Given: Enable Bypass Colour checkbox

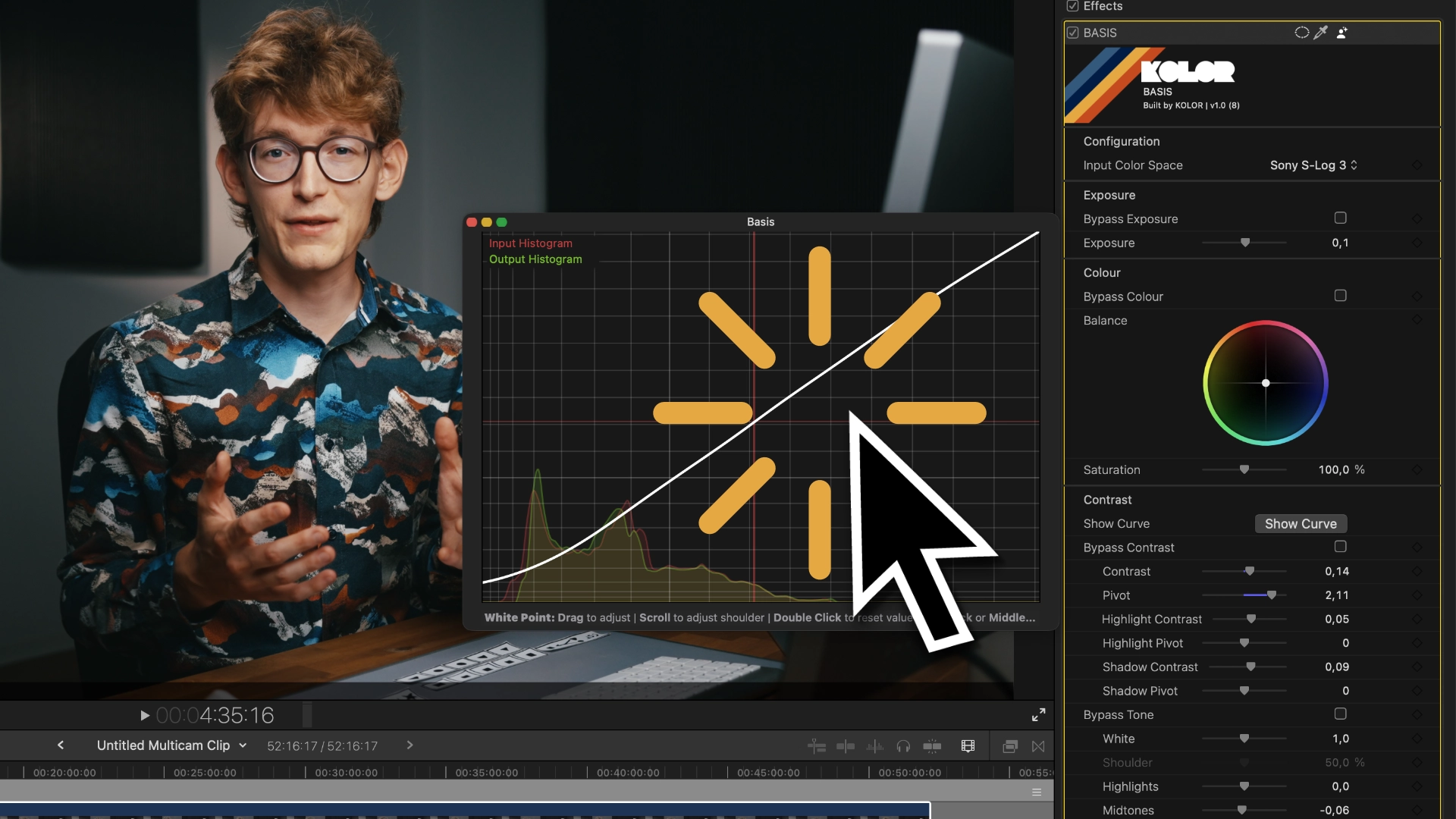Looking at the screenshot, I should 1340,296.
